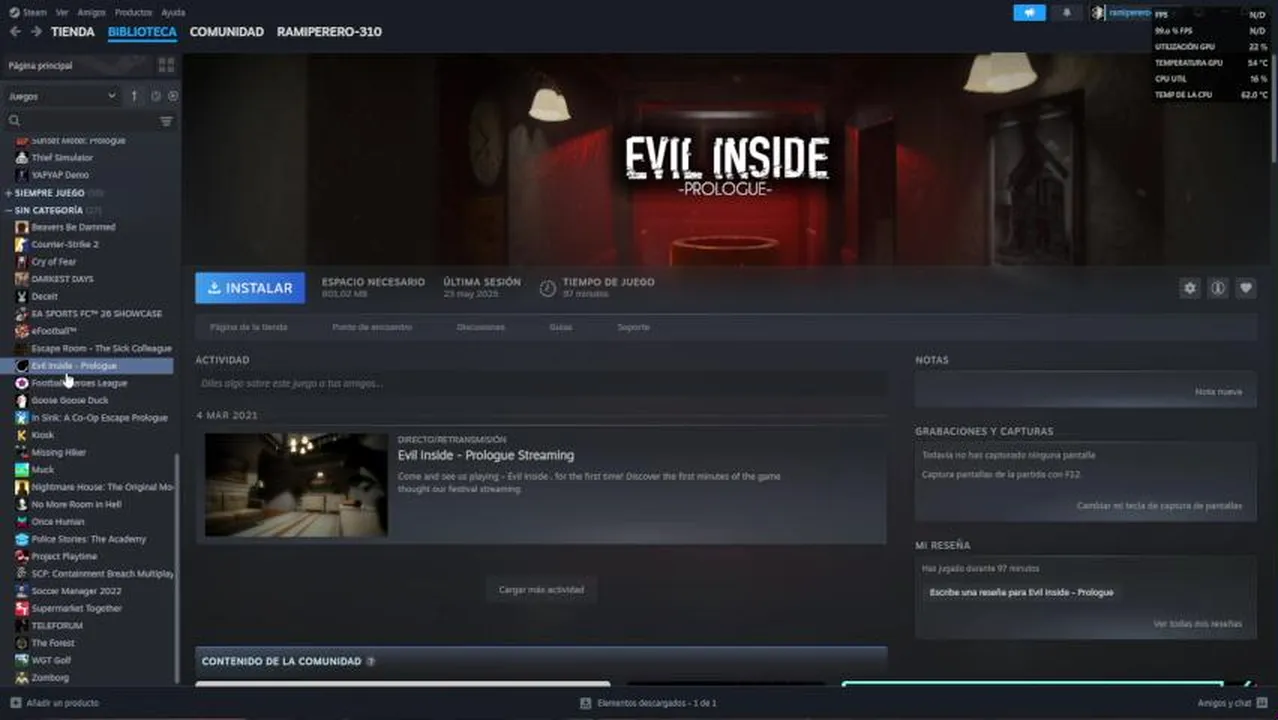Open game settings gear icon

[x=1190, y=288]
